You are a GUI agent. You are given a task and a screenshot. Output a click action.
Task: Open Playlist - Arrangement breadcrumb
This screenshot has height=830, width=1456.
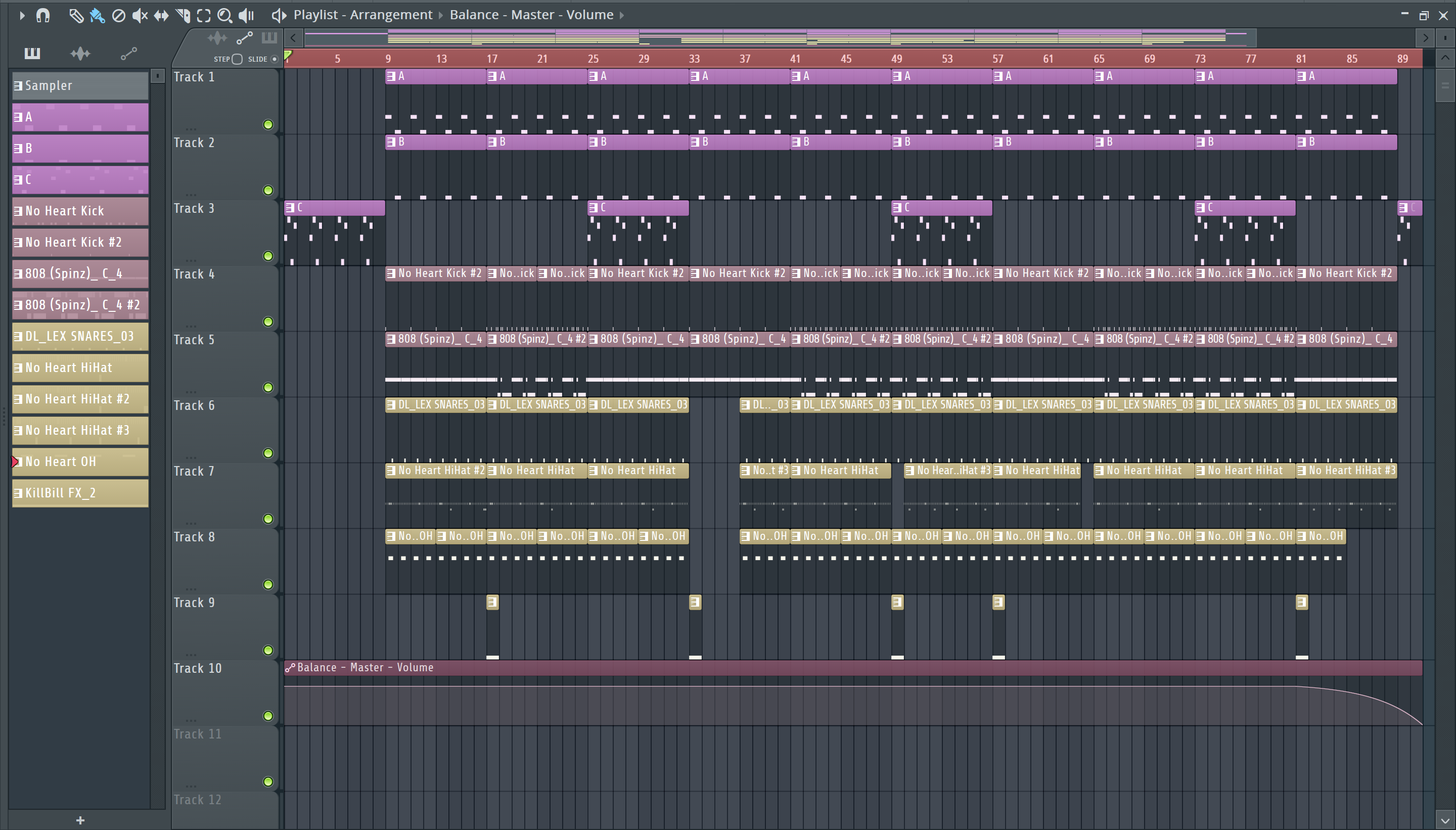(x=362, y=15)
